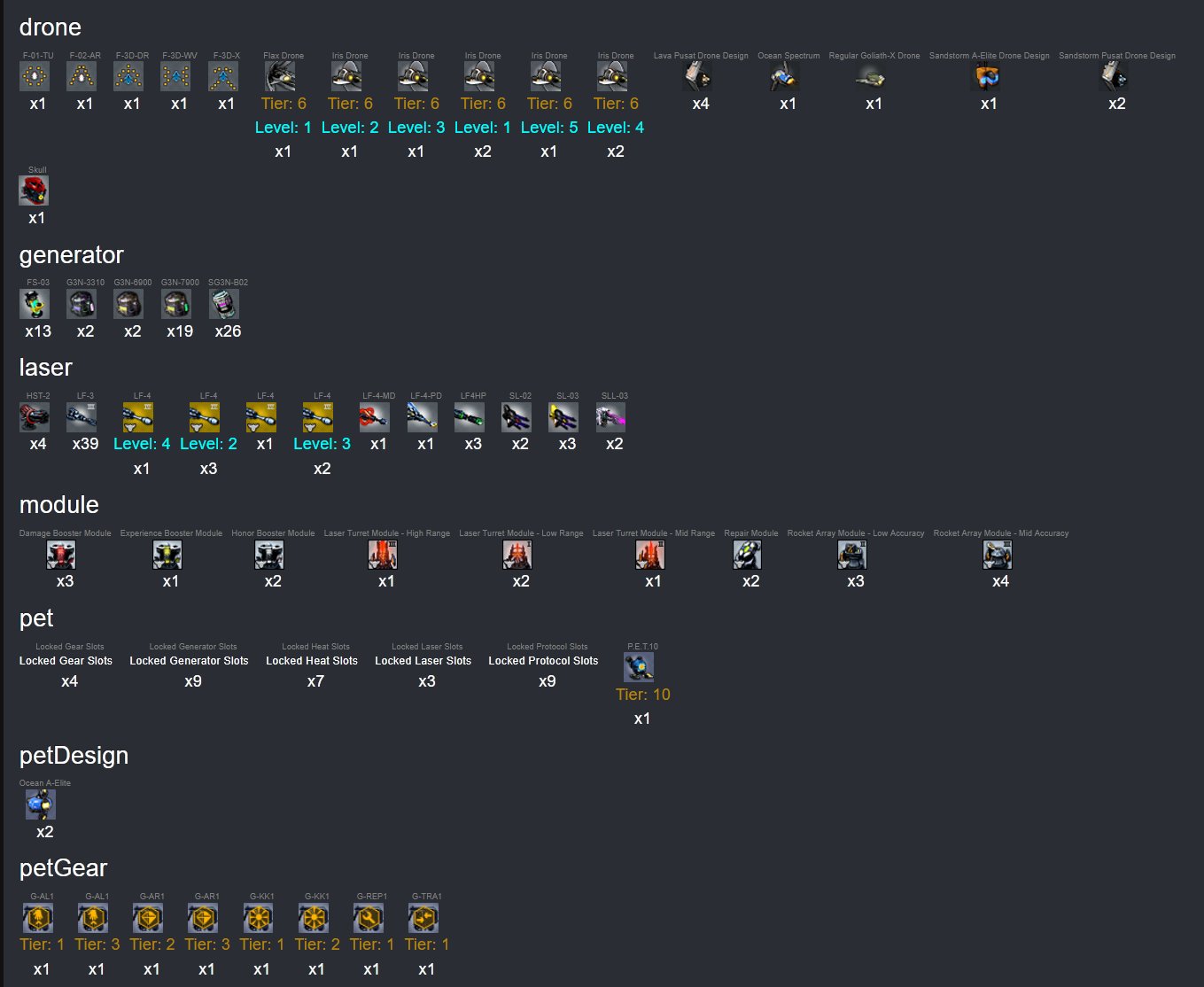Click the Skull drone icon
Screen dimensions: 1204x987
pyautogui.click(x=34, y=190)
